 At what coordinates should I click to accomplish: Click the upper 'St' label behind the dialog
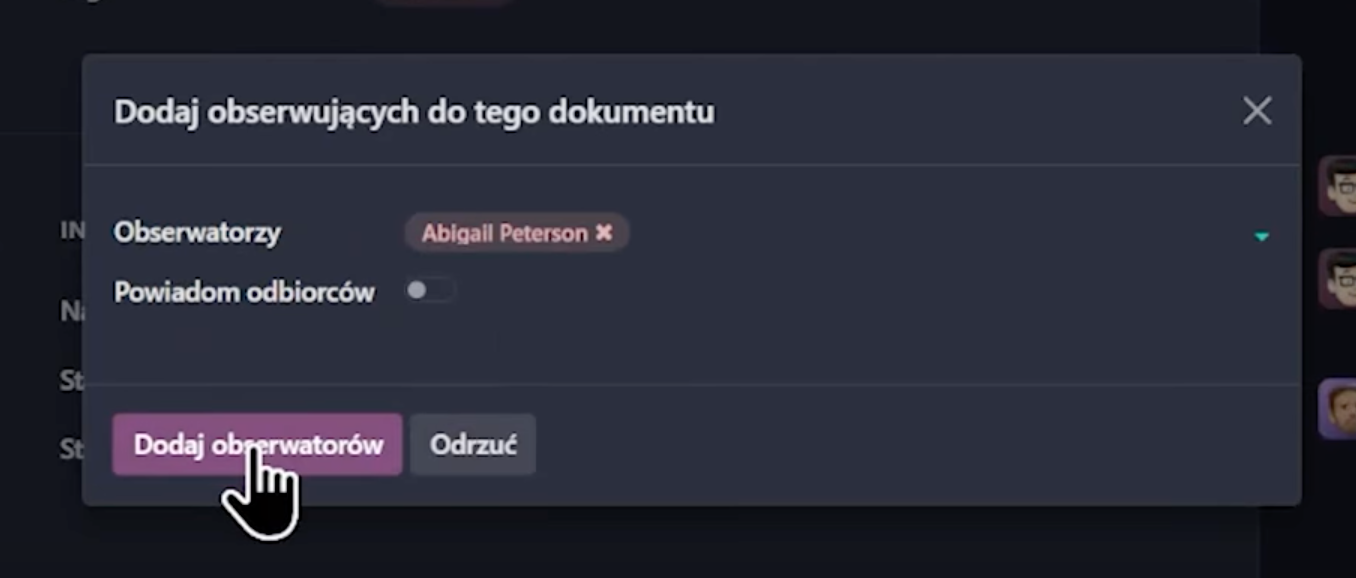tap(71, 381)
